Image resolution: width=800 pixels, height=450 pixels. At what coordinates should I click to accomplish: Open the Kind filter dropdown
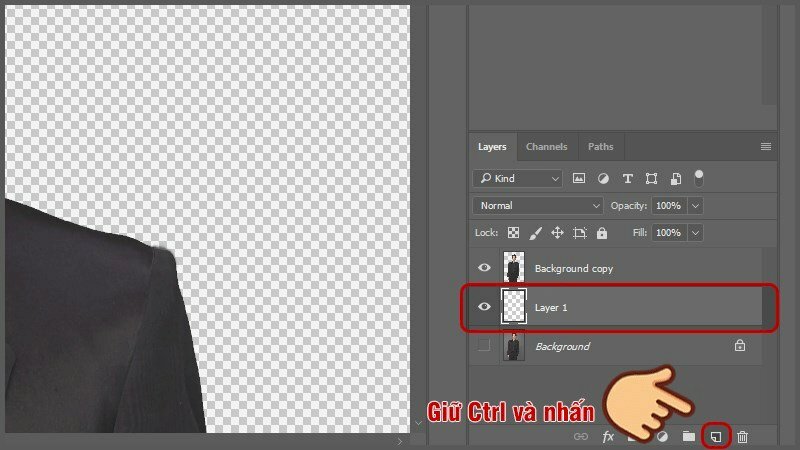518,179
